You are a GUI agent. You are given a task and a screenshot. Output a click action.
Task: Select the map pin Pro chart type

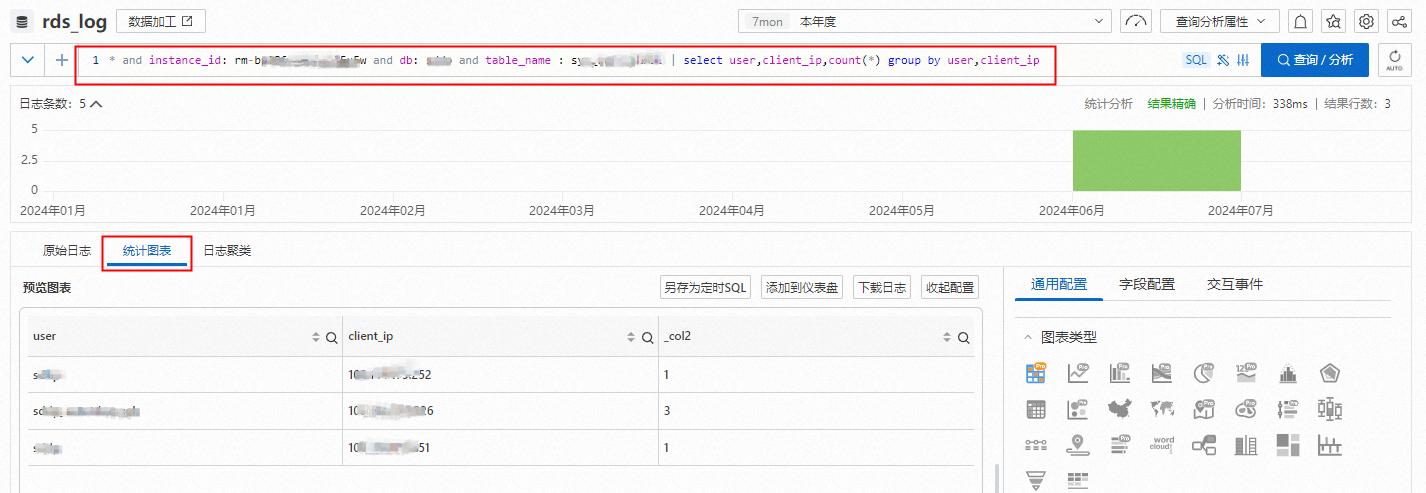[x=1204, y=409]
